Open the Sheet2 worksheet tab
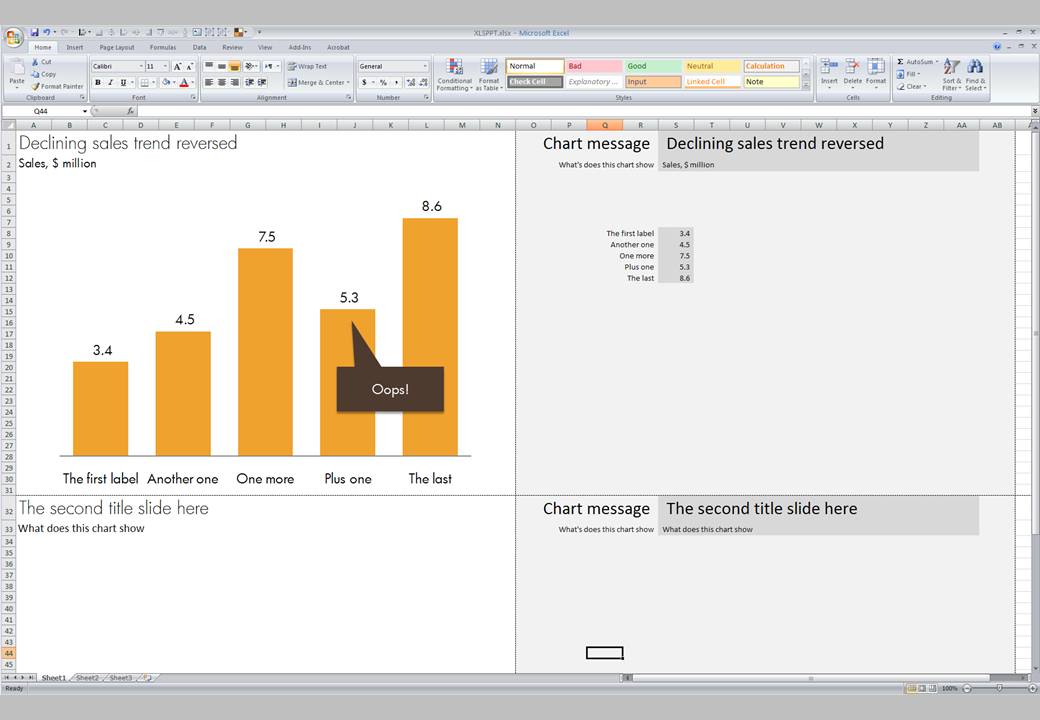The image size is (1040, 720). click(87, 678)
